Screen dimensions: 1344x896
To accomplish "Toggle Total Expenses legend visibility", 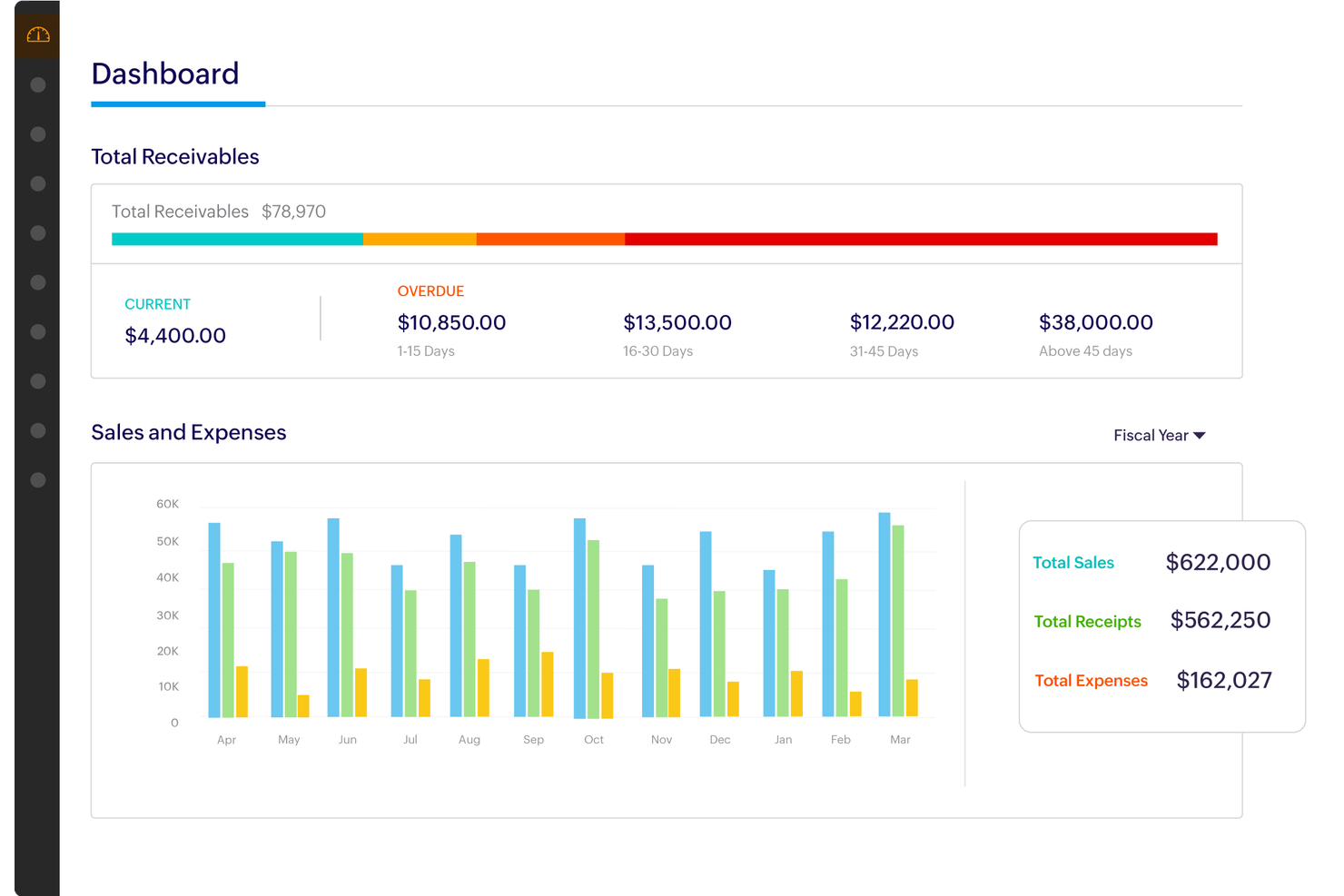I will click(x=1091, y=680).
